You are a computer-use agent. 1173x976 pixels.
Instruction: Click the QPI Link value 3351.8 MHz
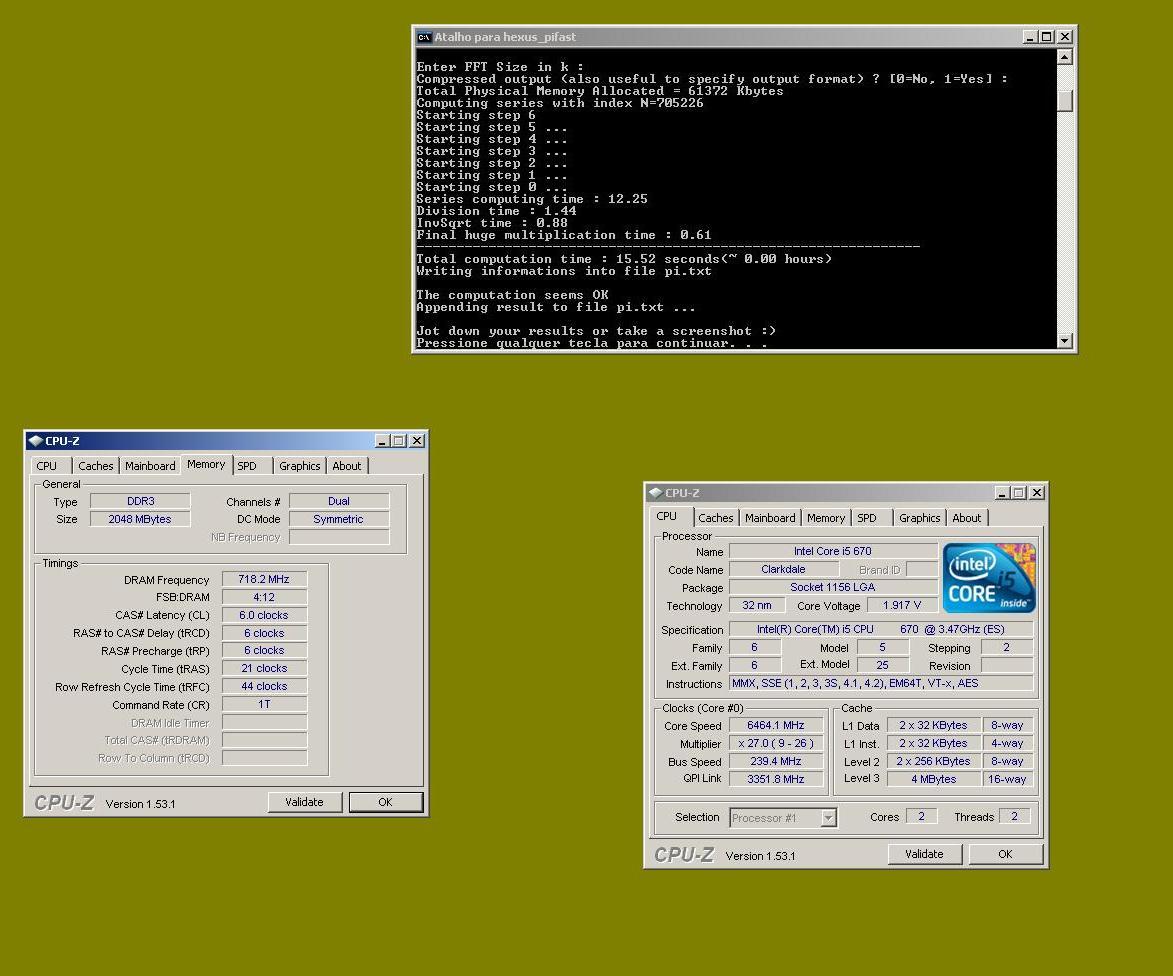click(776, 779)
